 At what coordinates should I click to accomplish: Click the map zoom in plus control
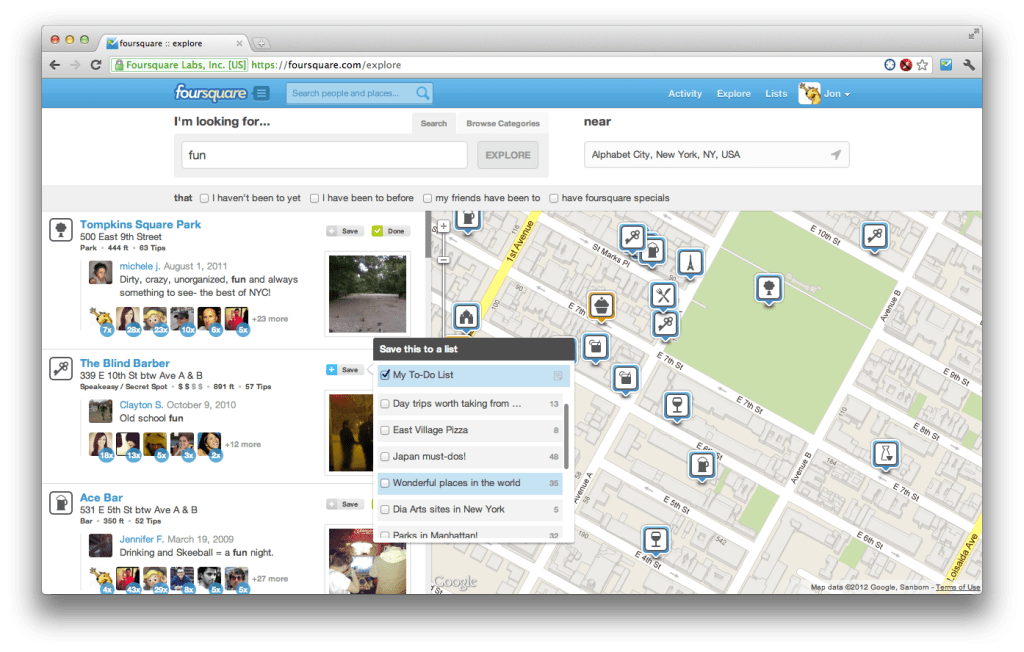point(443,227)
